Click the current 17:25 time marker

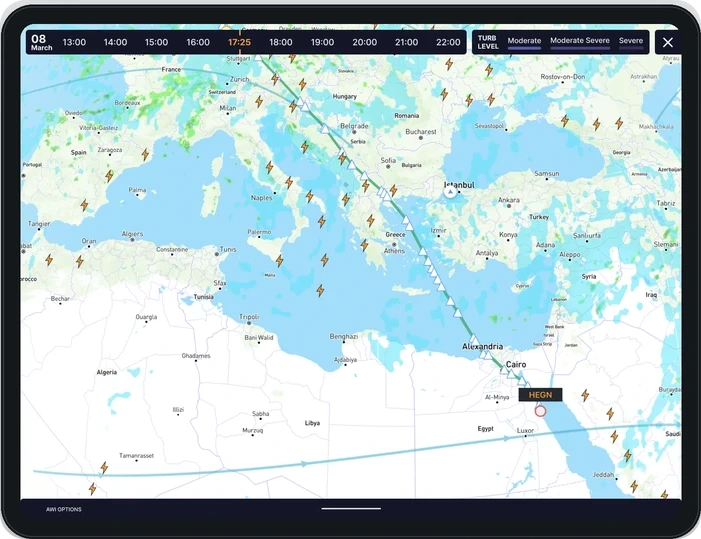click(x=239, y=42)
